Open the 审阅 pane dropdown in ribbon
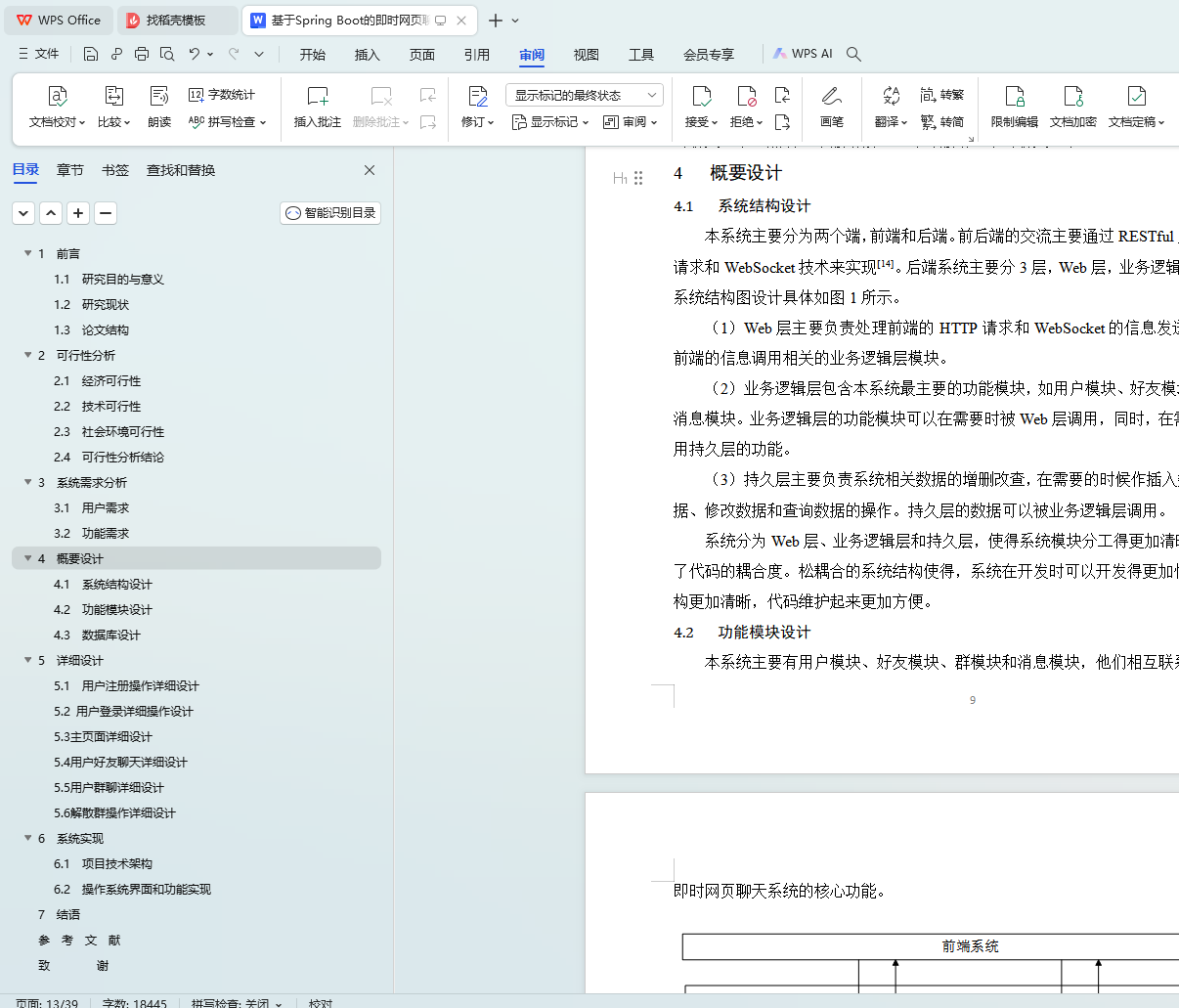Viewport: 1179px width, 1008px height. point(631,122)
